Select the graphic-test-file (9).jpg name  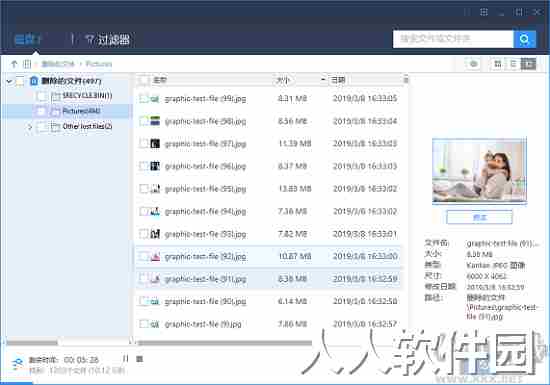[203, 324]
